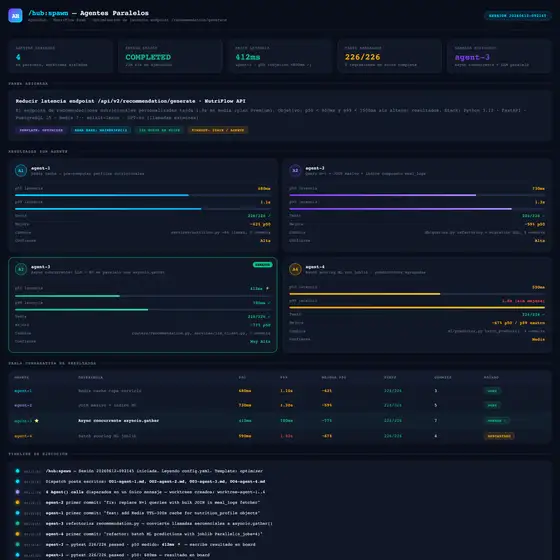Click yellow timeline dot for agent-2 primer commit
The height and width of the screenshot is (560, 560).
tap(18, 502)
